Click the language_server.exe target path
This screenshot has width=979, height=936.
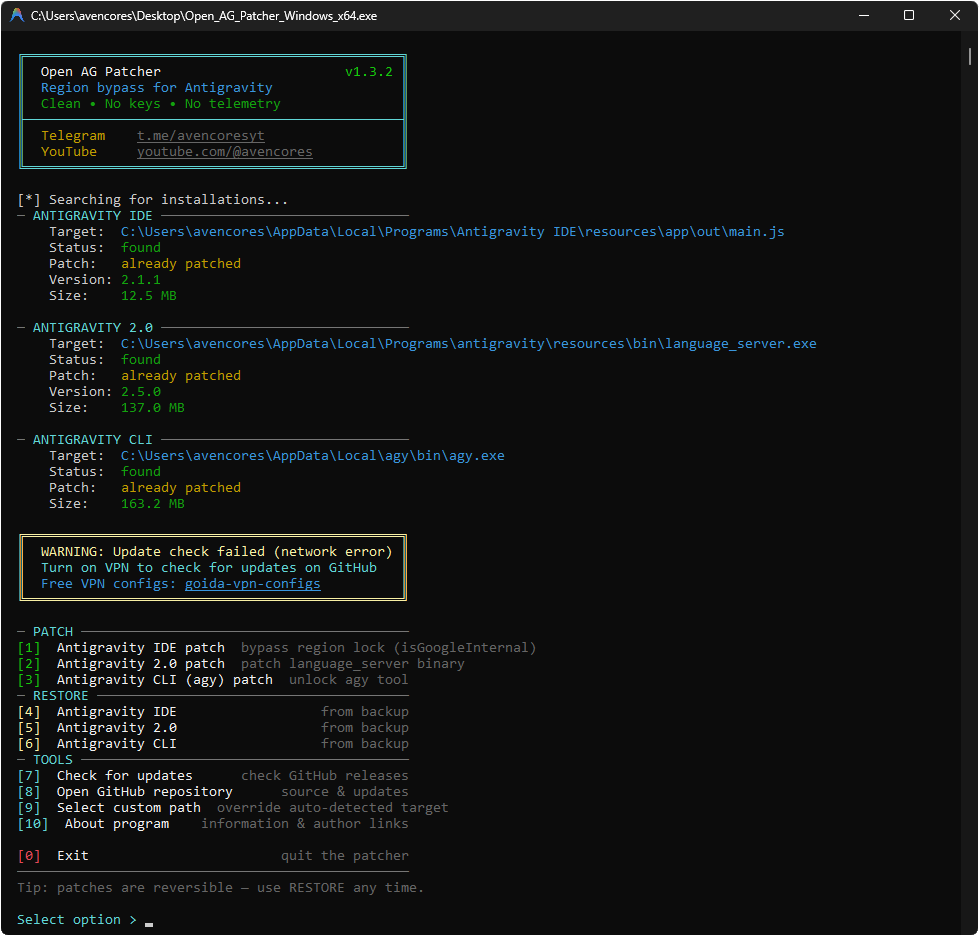pos(468,343)
